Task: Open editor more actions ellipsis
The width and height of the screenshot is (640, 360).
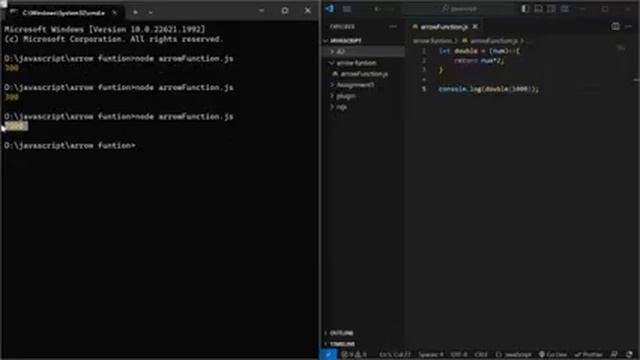Action: (x=629, y=27)
